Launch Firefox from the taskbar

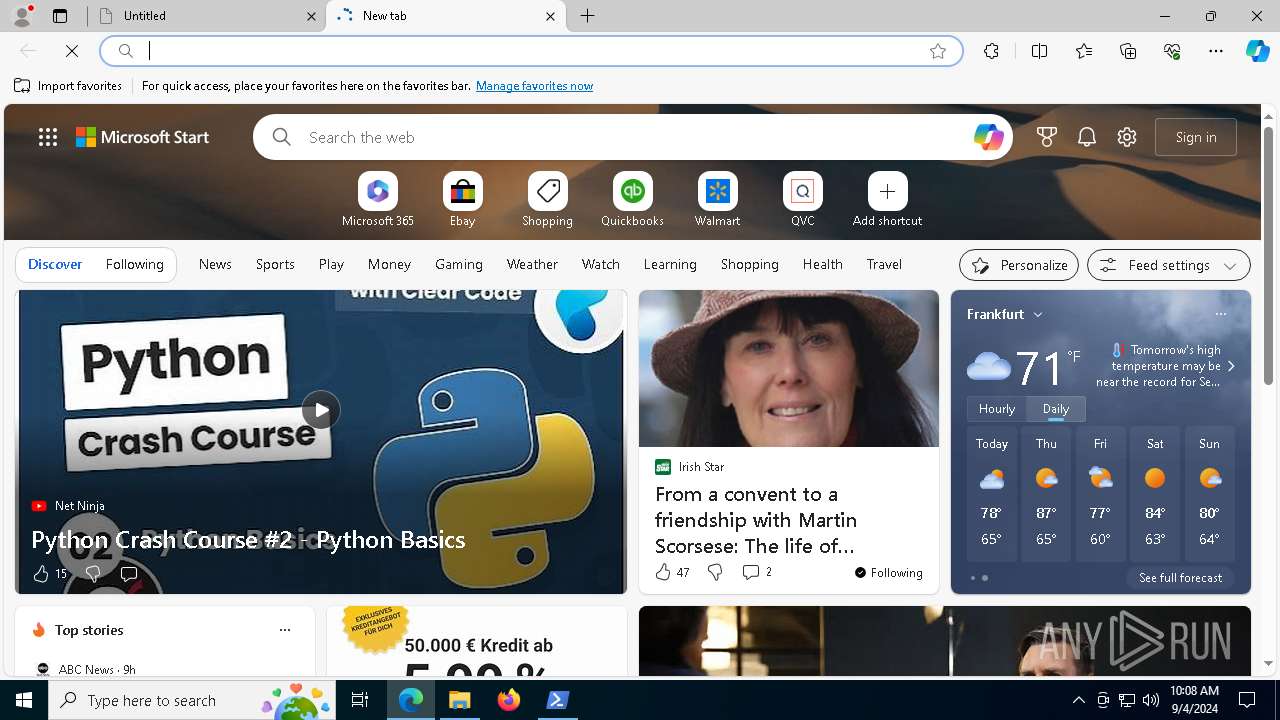pos(509,700)
